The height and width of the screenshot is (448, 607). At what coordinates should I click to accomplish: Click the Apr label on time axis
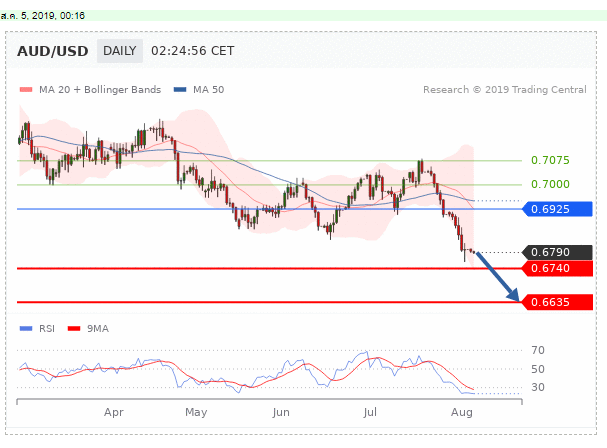[113, 412]
